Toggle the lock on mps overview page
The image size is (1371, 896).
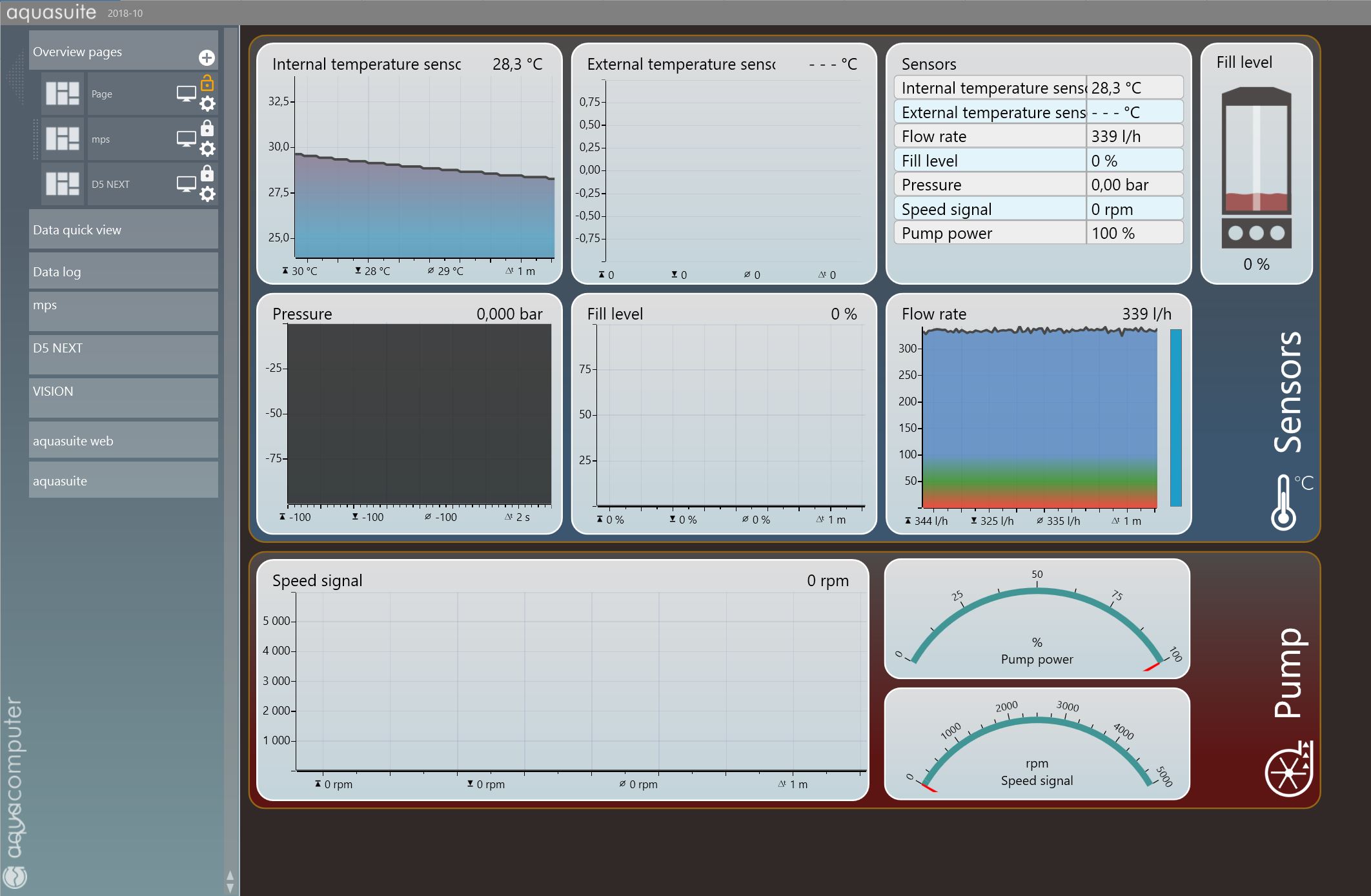pos(207,128)
